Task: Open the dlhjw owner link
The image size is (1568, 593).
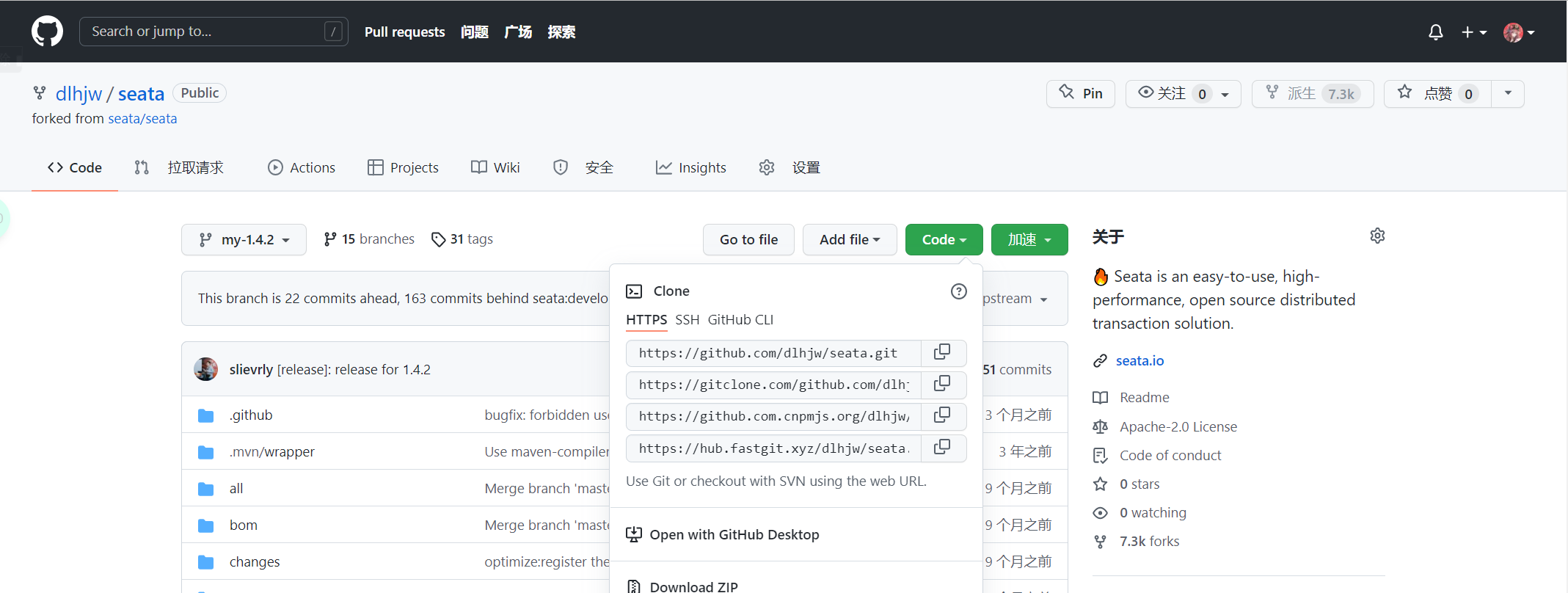Action: pos(79,94)
